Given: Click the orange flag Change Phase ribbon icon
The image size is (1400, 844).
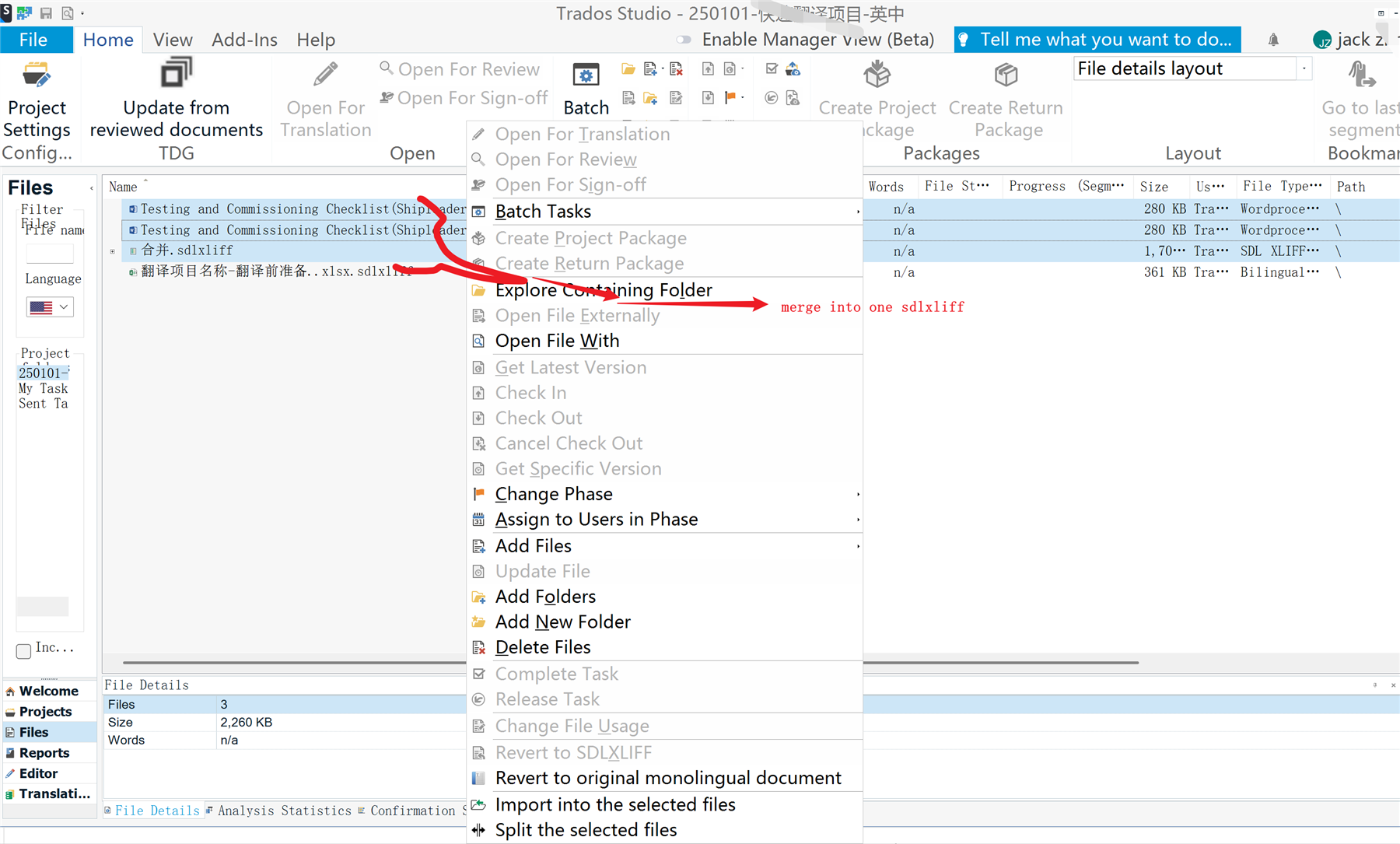Looking at the screenshot, I should click(x=732, y=97).
